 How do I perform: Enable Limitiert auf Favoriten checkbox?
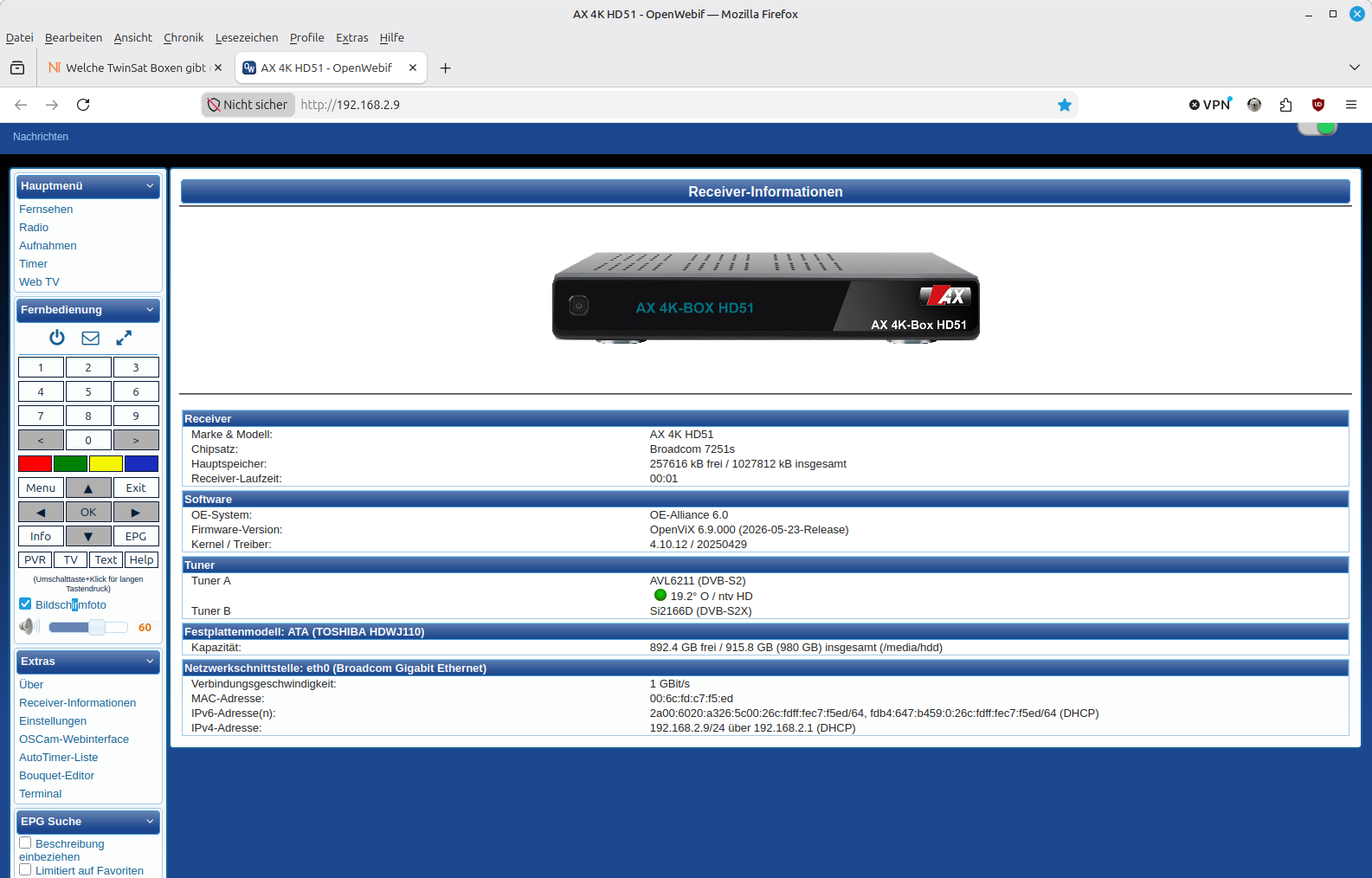point(25,869)
